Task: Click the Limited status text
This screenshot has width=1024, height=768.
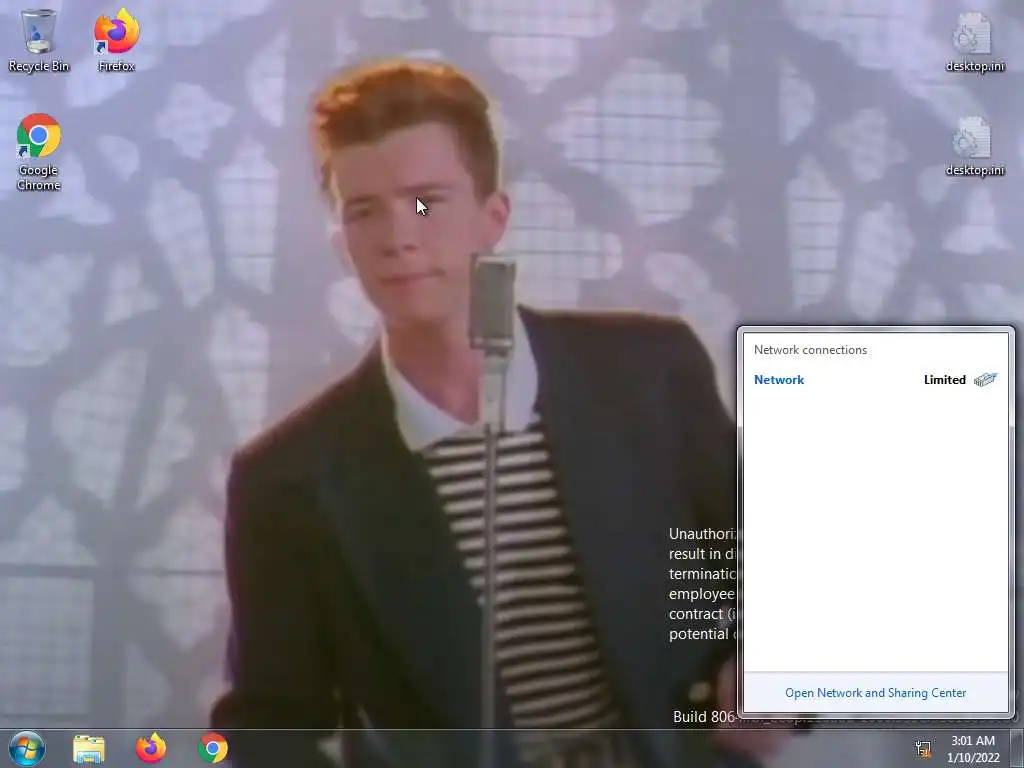Action: (x=944, y=380)
